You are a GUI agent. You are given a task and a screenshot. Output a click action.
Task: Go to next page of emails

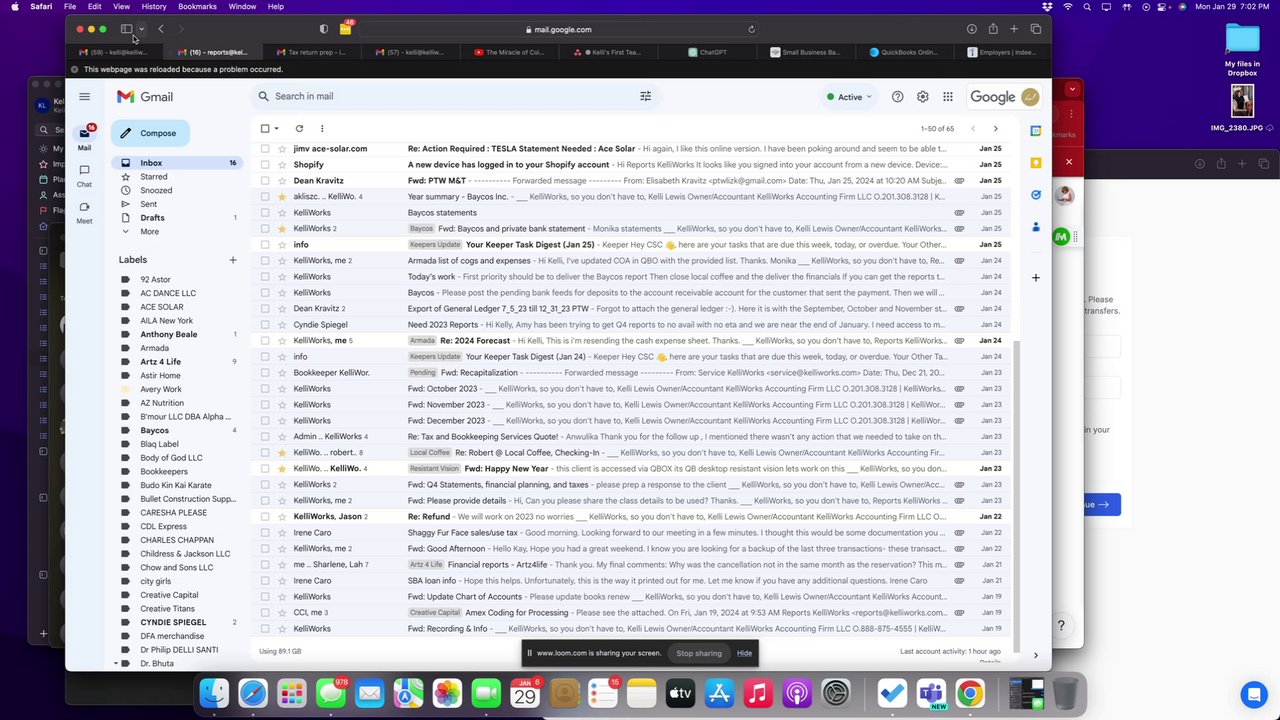click(x=995, y=128)
